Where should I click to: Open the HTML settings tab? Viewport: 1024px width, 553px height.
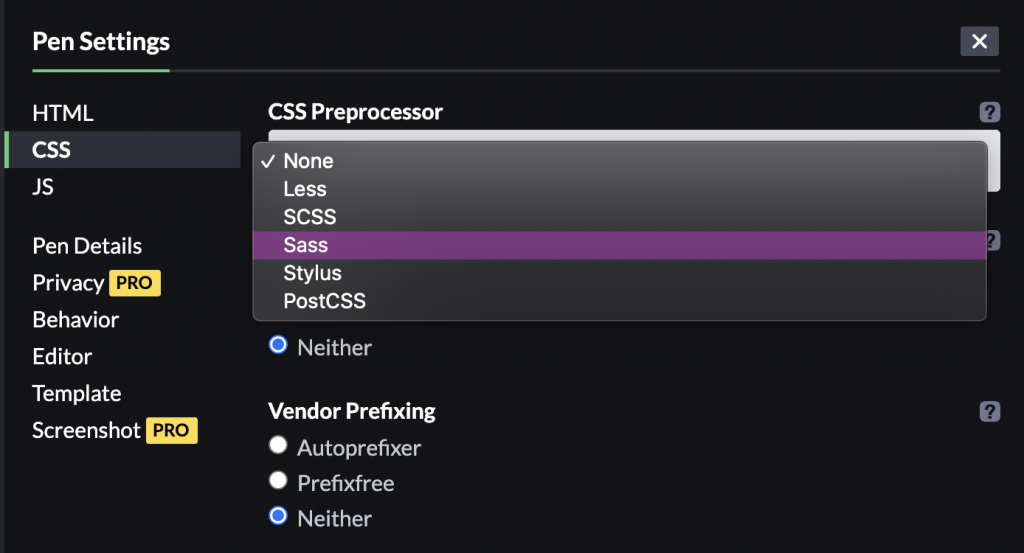(63, 113)
